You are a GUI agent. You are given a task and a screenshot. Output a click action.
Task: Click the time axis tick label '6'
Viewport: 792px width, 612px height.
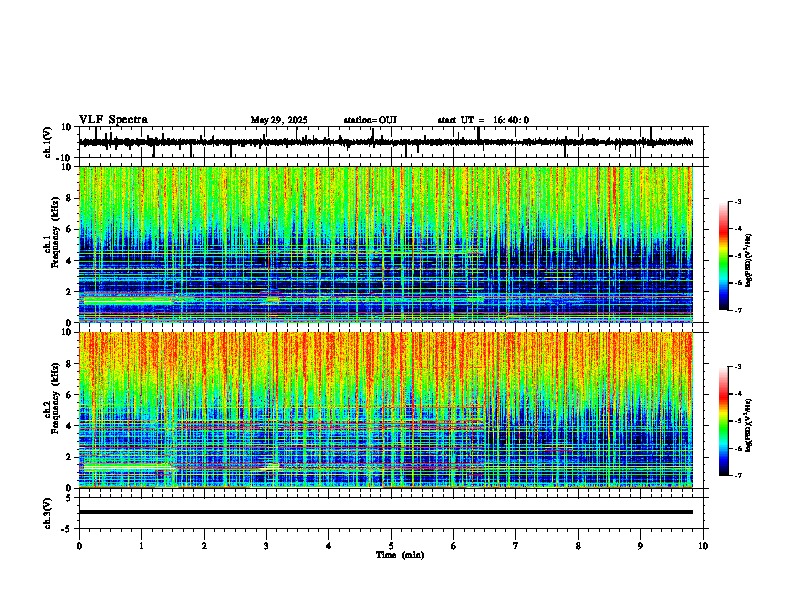coord(454,546)
